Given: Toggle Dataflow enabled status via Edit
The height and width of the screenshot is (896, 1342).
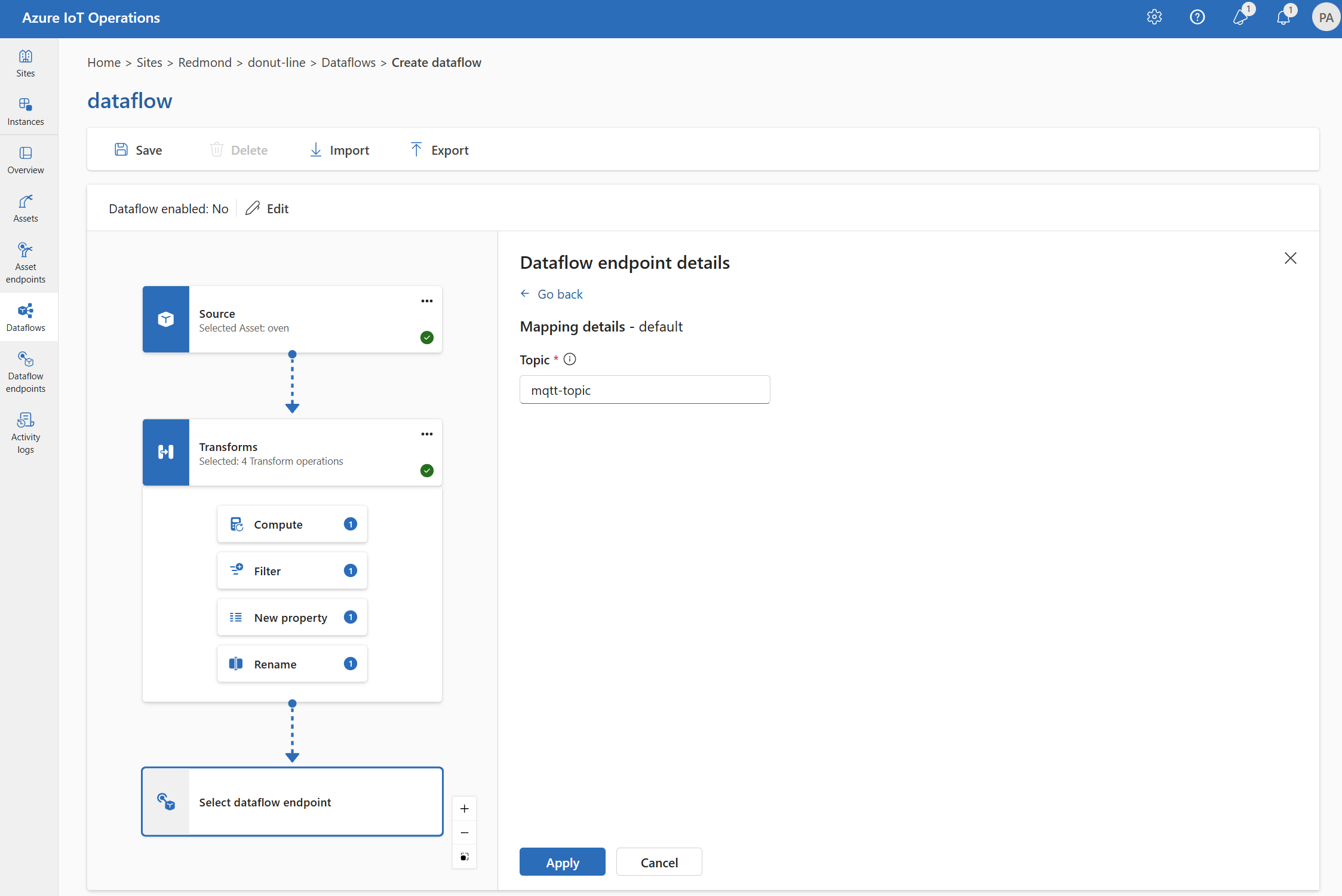Looking at the screenshot, I should pos(267,208).
